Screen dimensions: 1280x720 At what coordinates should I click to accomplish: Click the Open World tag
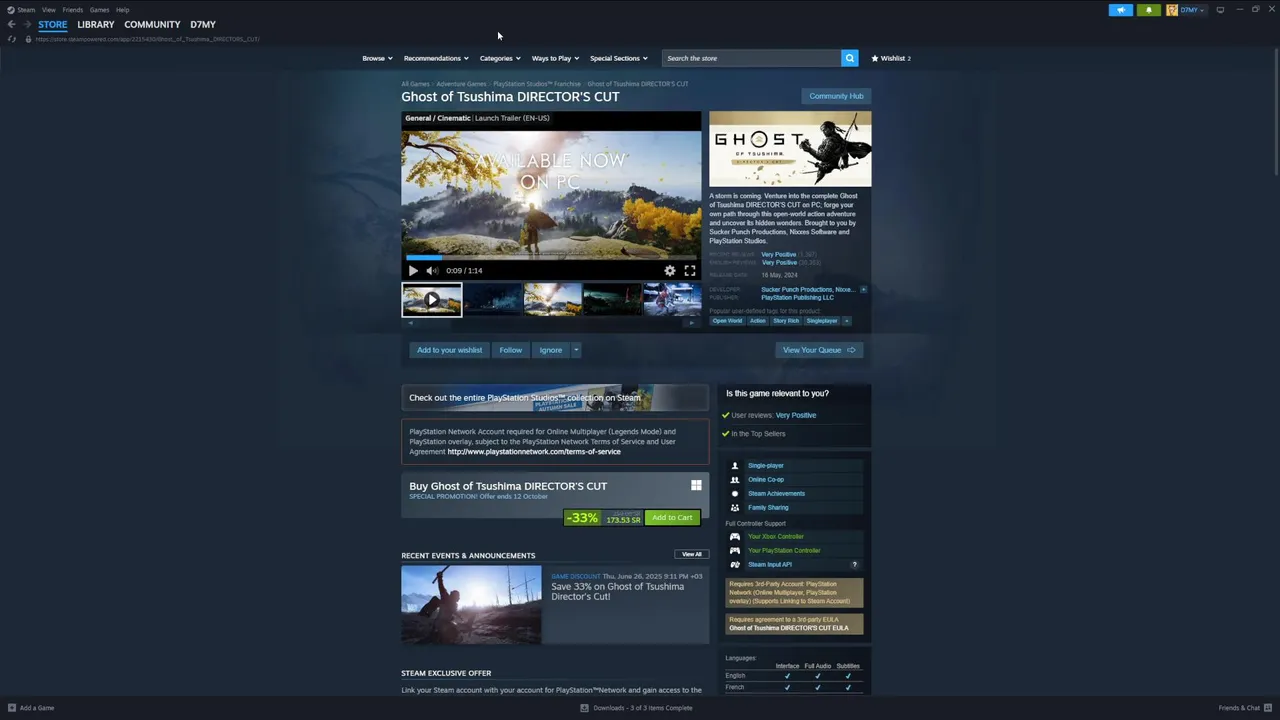point(727,321)
